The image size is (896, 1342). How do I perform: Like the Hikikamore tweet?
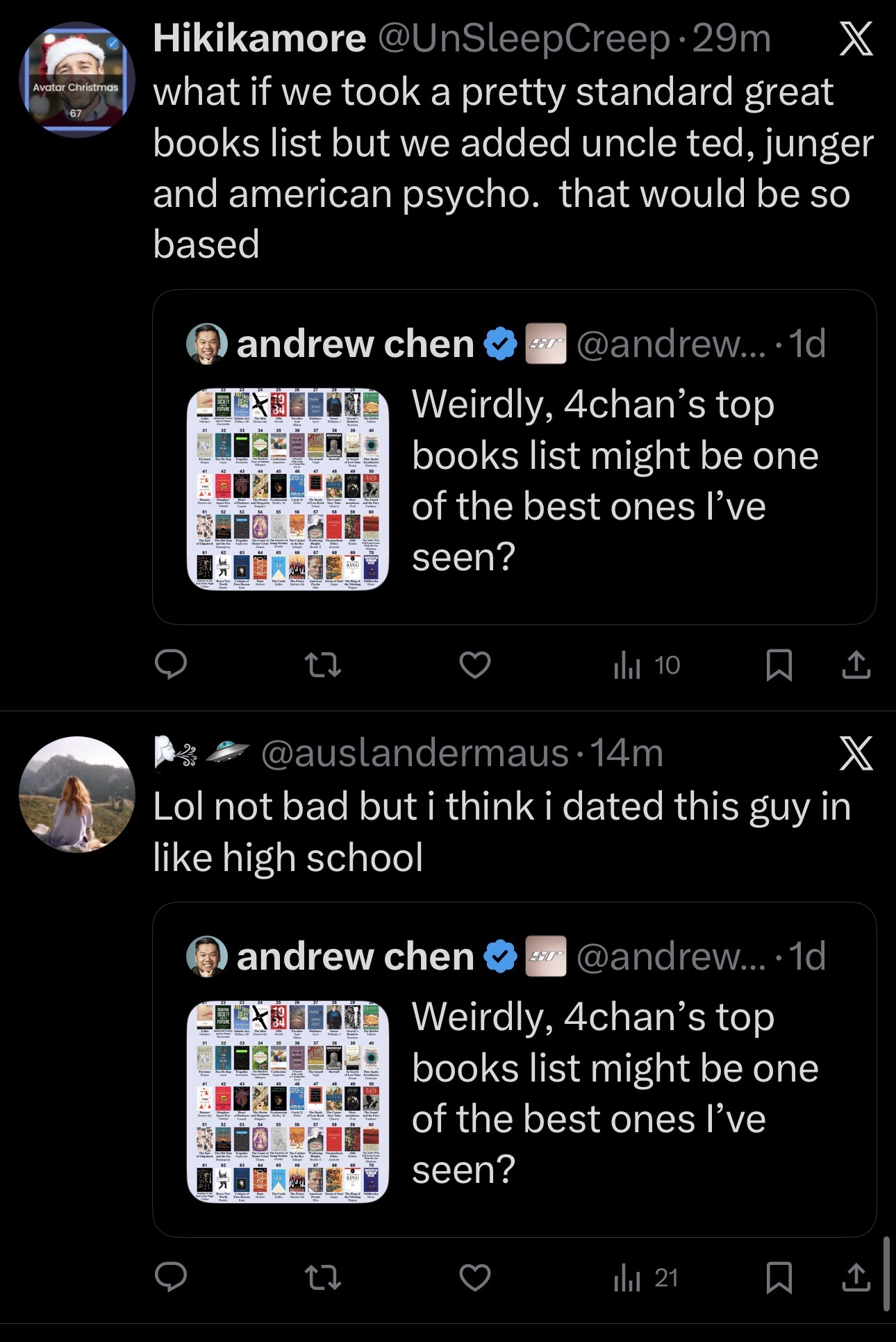(x=475, y=665)
